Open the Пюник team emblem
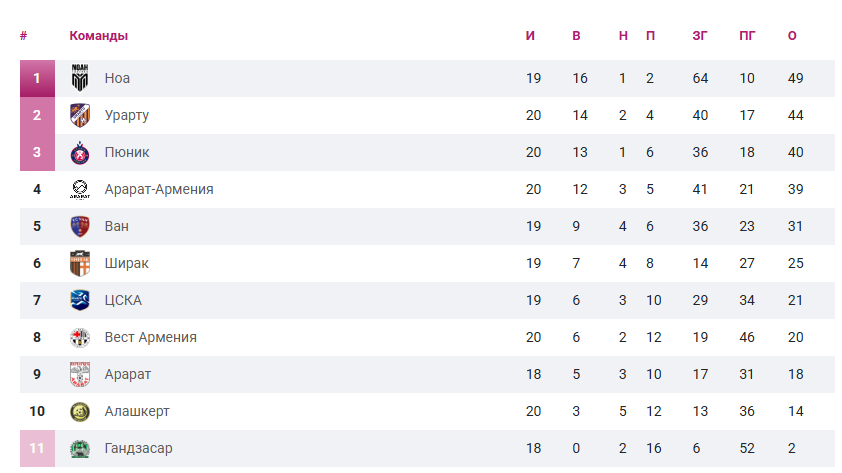 click(80, 152)
